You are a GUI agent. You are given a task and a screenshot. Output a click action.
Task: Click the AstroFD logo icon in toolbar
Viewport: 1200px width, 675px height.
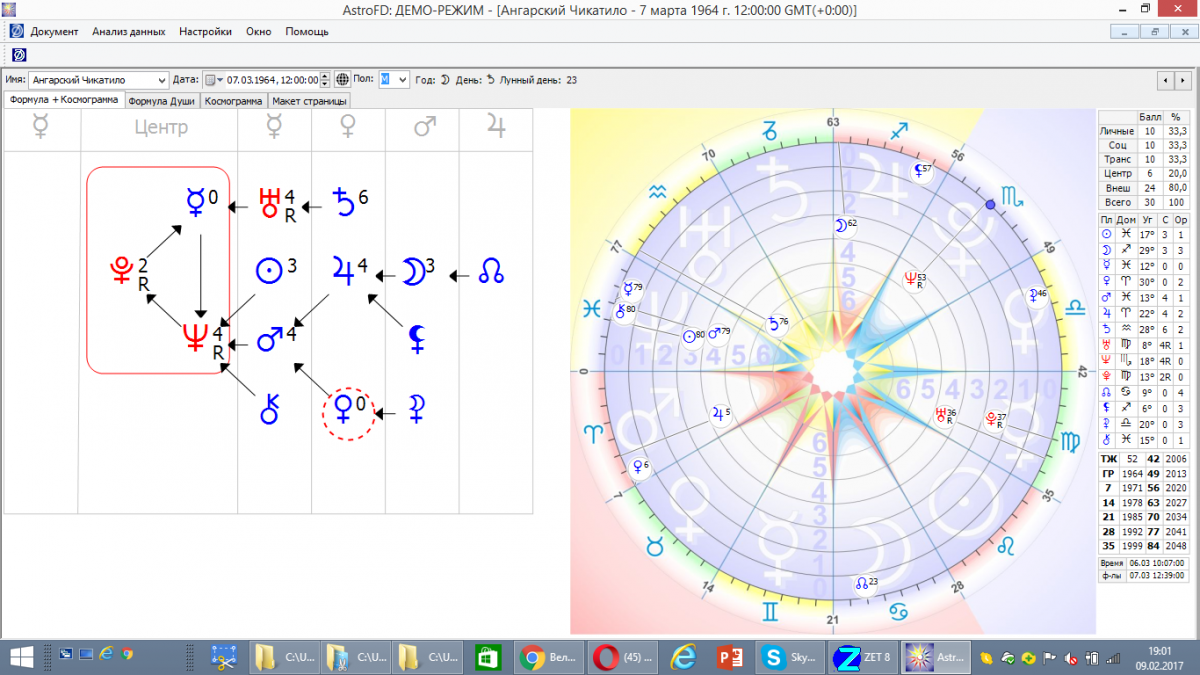18,54
